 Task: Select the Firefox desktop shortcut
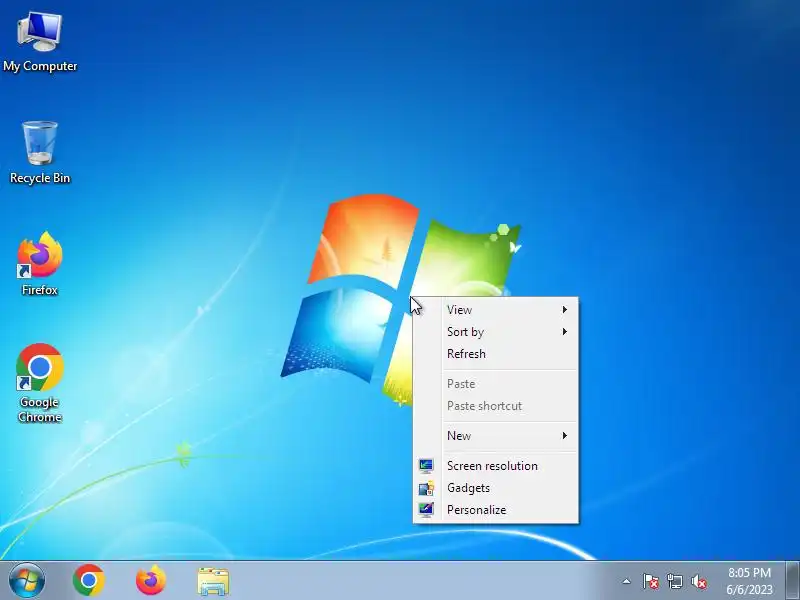[40, 263]
